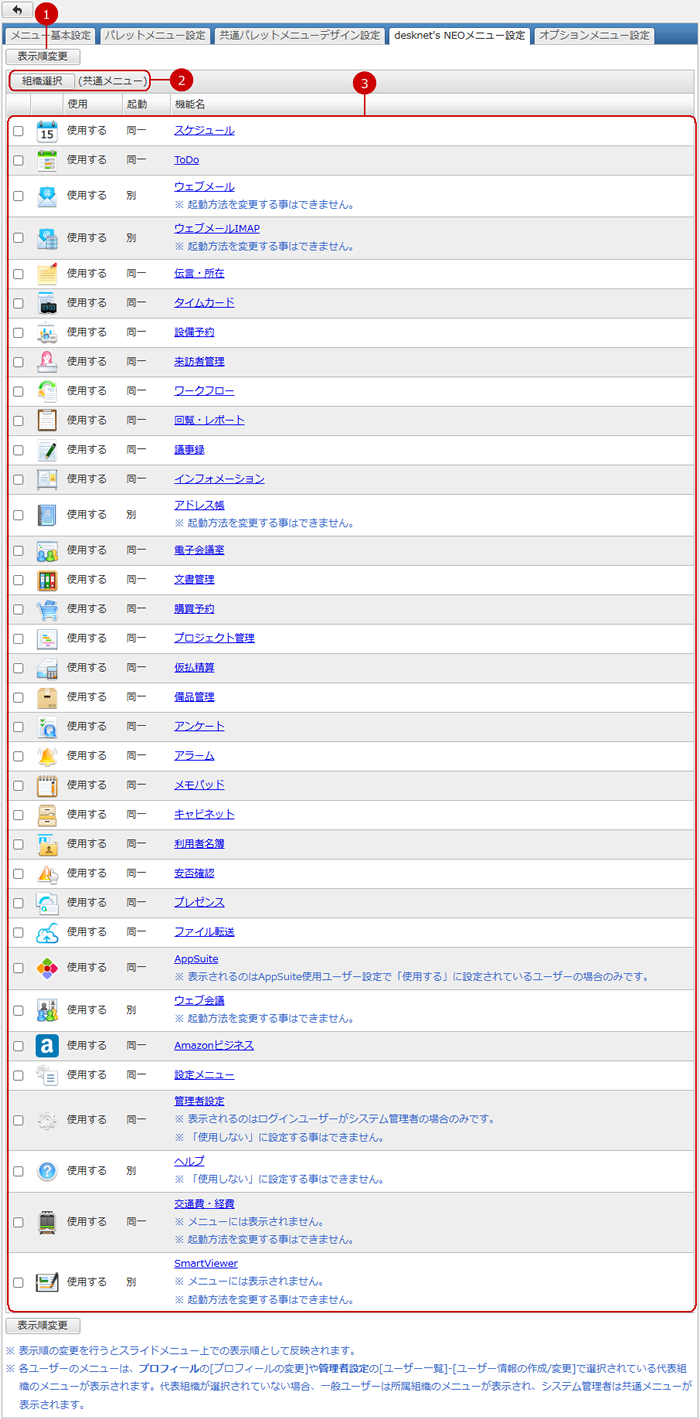Open the プレゼンス link
Viewport: 700px width, 1419px height.
click(x=199, y=902)
